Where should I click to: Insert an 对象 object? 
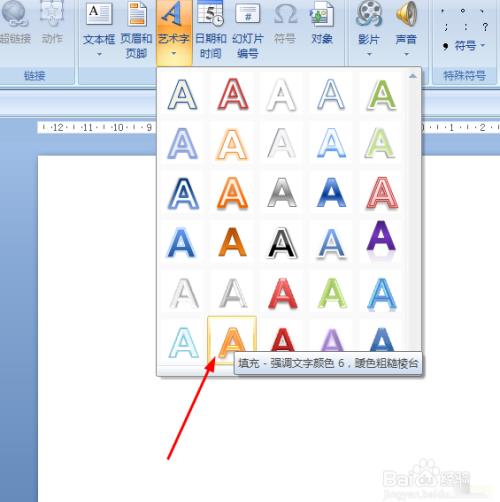(322, 23)
